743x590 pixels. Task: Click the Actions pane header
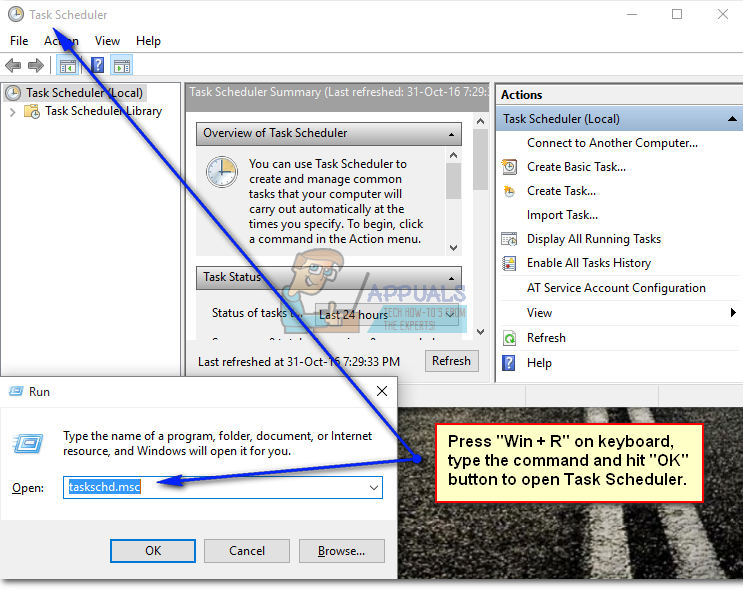coord(619,95)
